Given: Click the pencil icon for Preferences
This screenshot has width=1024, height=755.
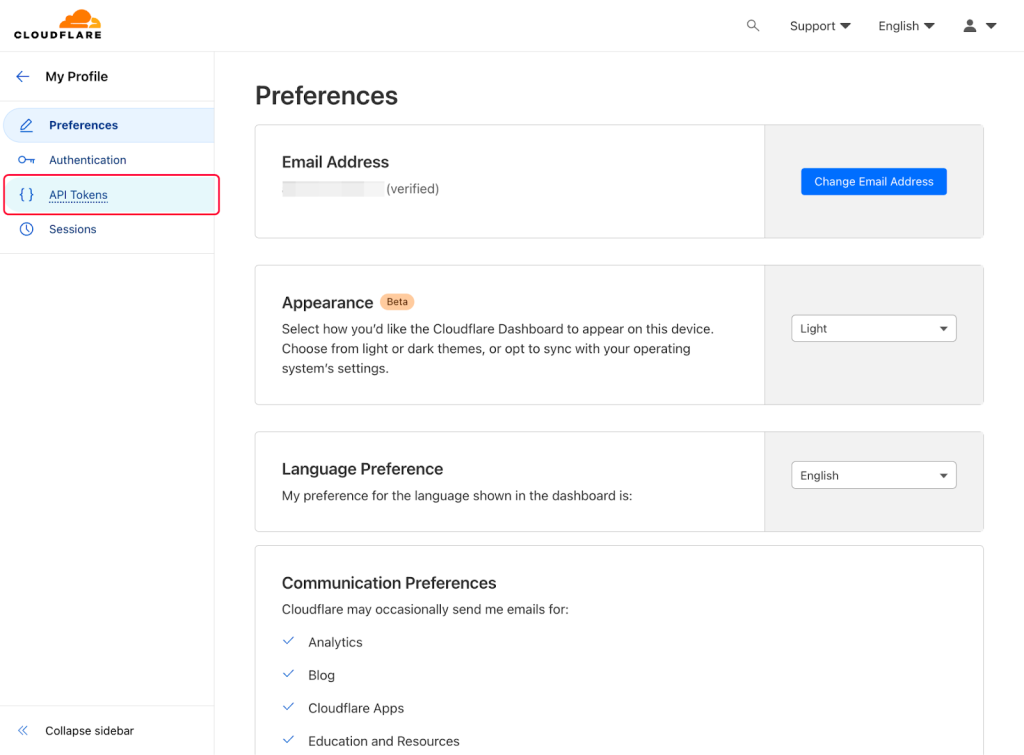Looking at the screenshot, I should pos(27,126).
